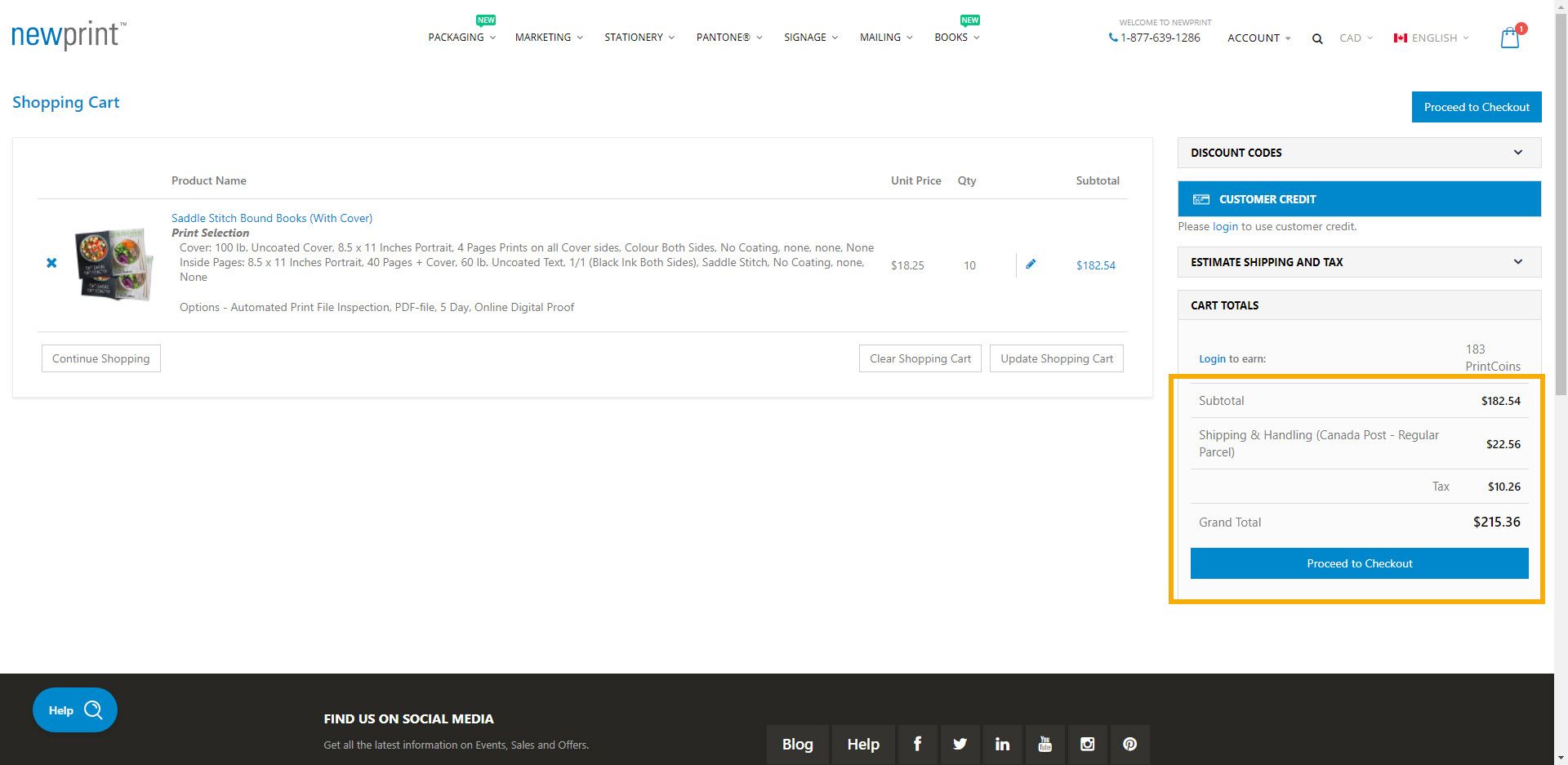This screenshot has width=1568, height=765.
Task: Open the Pinterest icon in the footer
Action: (1129, 744)
